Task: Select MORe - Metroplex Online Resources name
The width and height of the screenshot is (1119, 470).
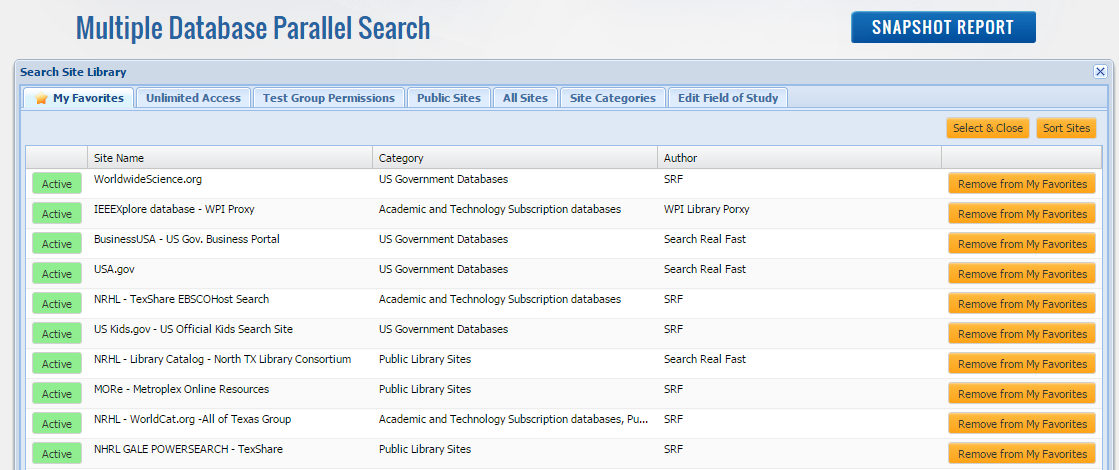Action: [x=181, y=389]
